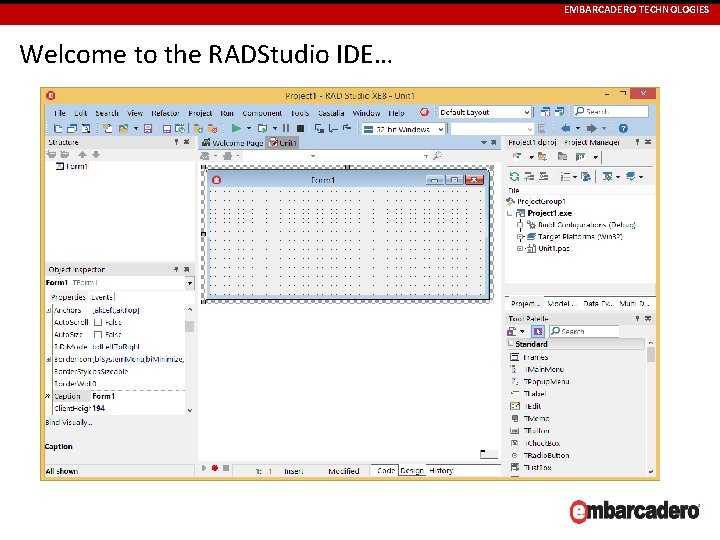
Task: Click Build Configurations (Debug) node
Action: click(x=586, y=225)
